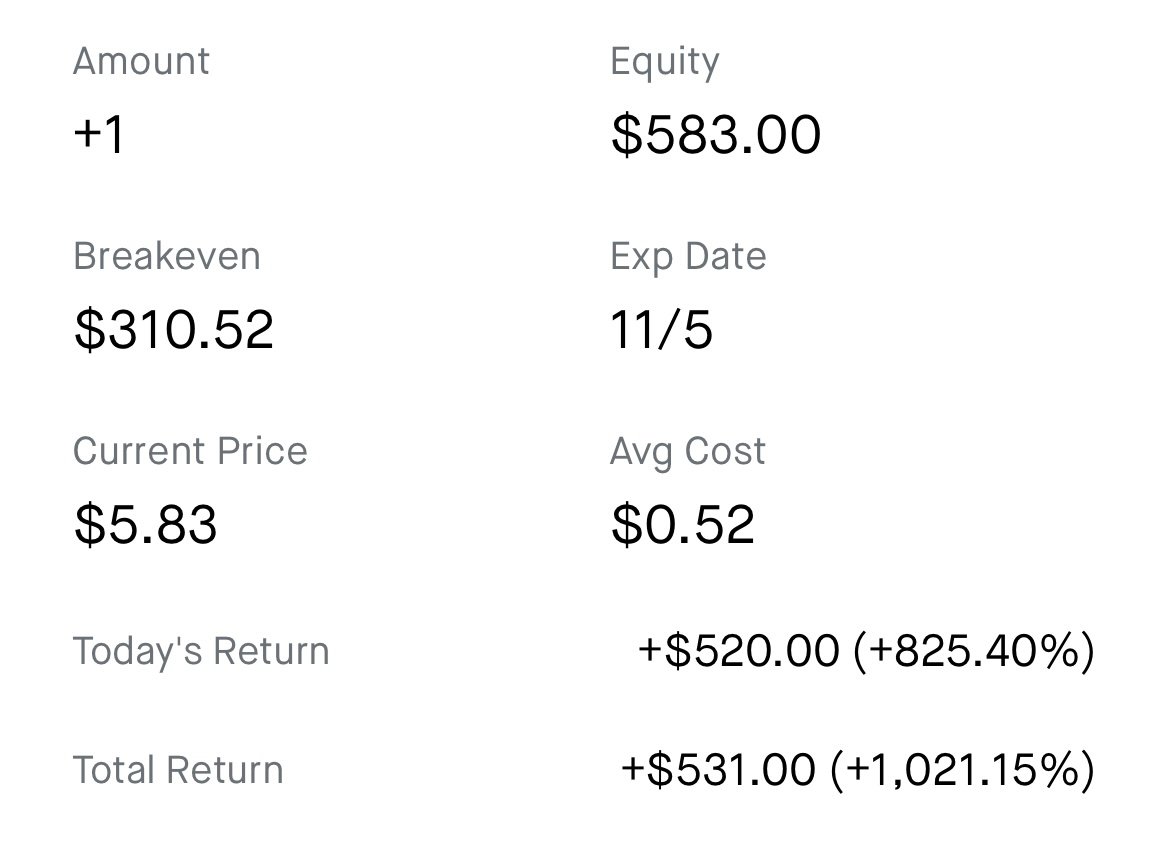Viewport: 1170px width, 863px height.
Task: Click the Equity label
Action: (665, 63)
